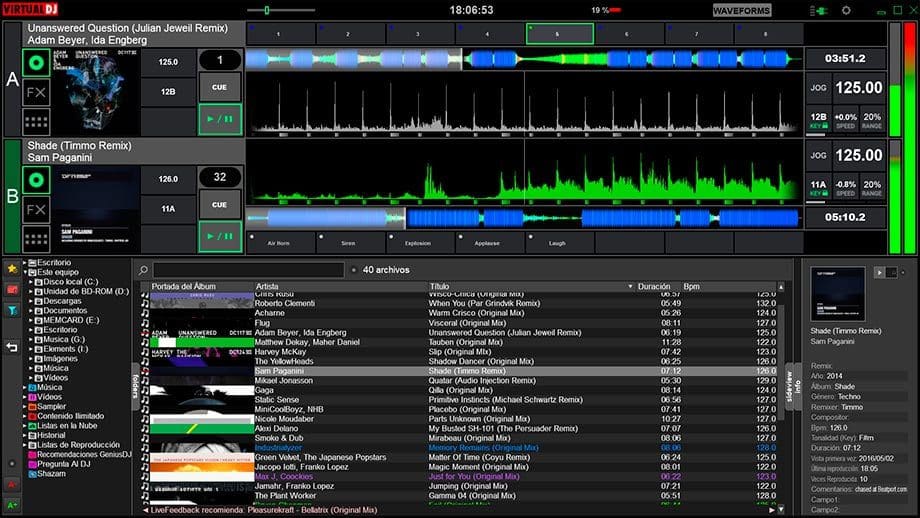920x518 pixels.
Task: Click the back arrow icon in browser sidebar
Action: [x=12, y=347]
